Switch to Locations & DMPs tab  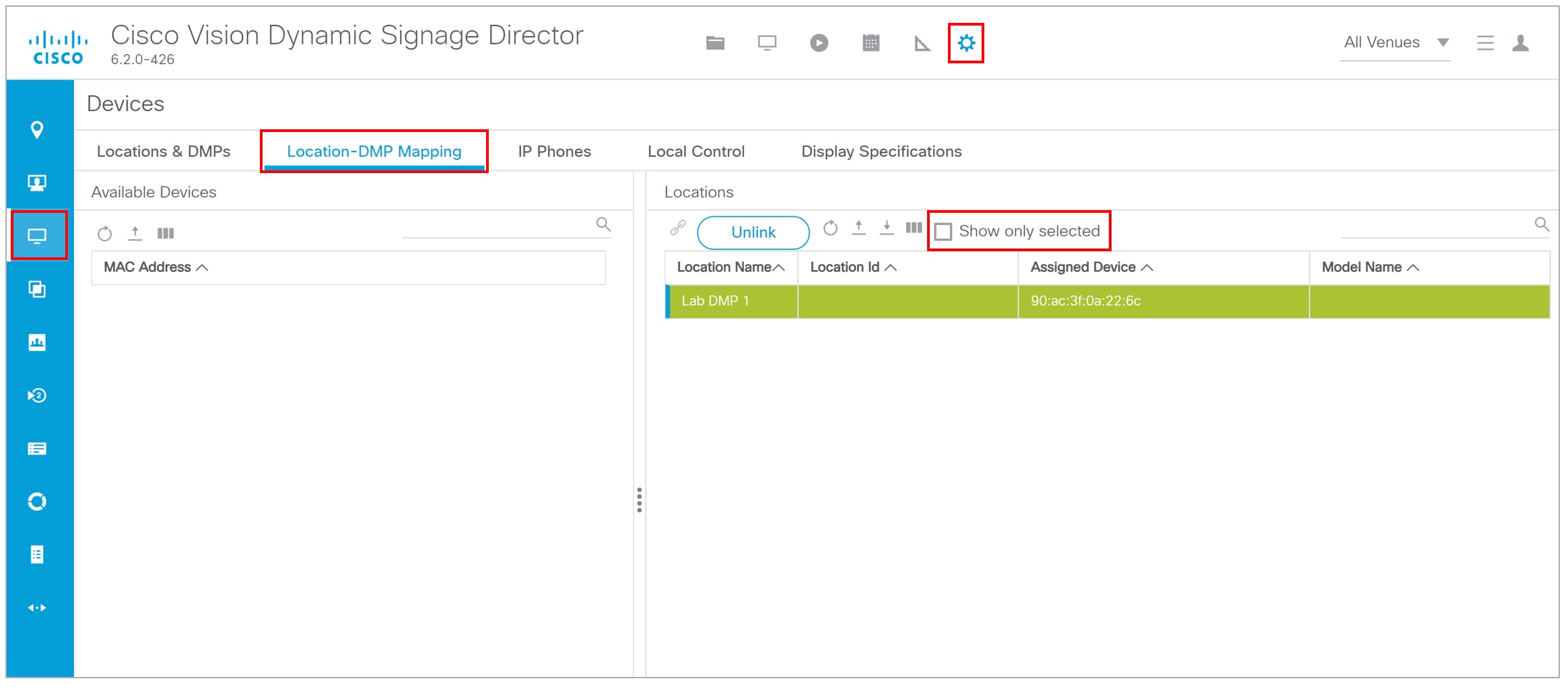point(164,152)
